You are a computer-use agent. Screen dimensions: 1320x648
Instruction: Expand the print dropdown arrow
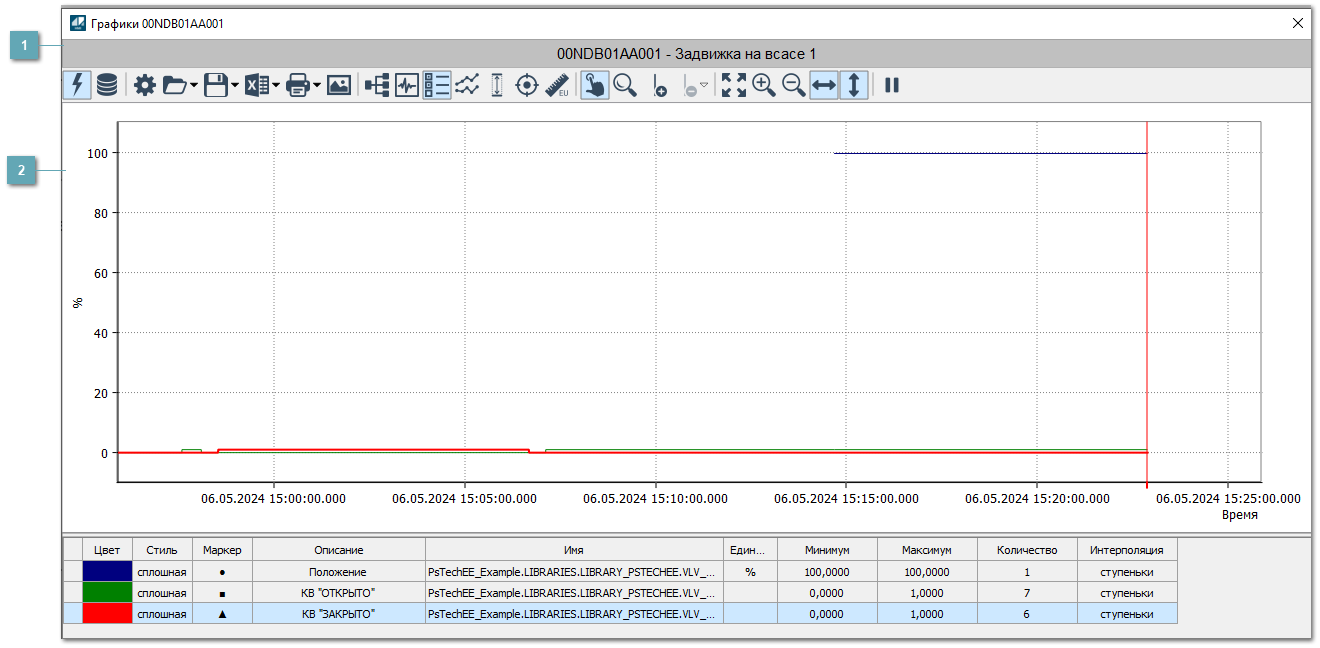click(x=316, y=85)
